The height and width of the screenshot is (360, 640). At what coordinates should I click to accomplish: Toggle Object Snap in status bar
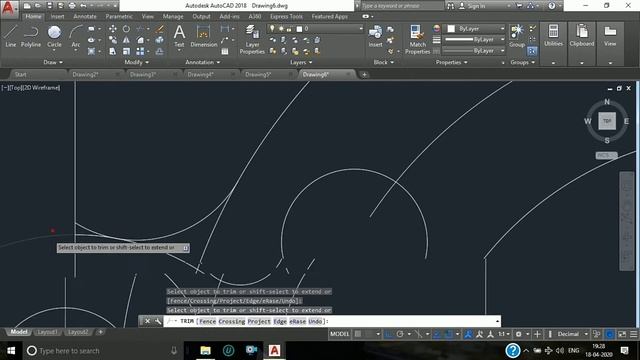(x=449, y=334)
